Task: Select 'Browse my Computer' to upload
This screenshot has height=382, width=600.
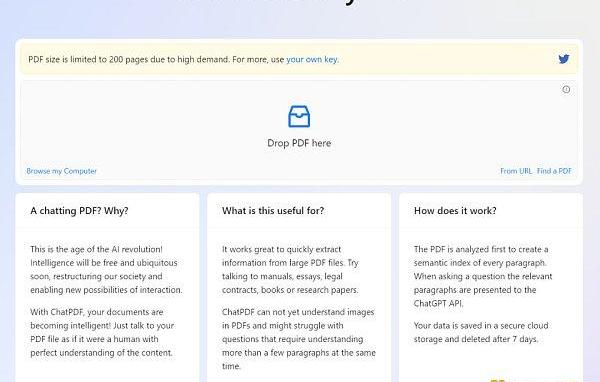Action: tap(61, 171)
